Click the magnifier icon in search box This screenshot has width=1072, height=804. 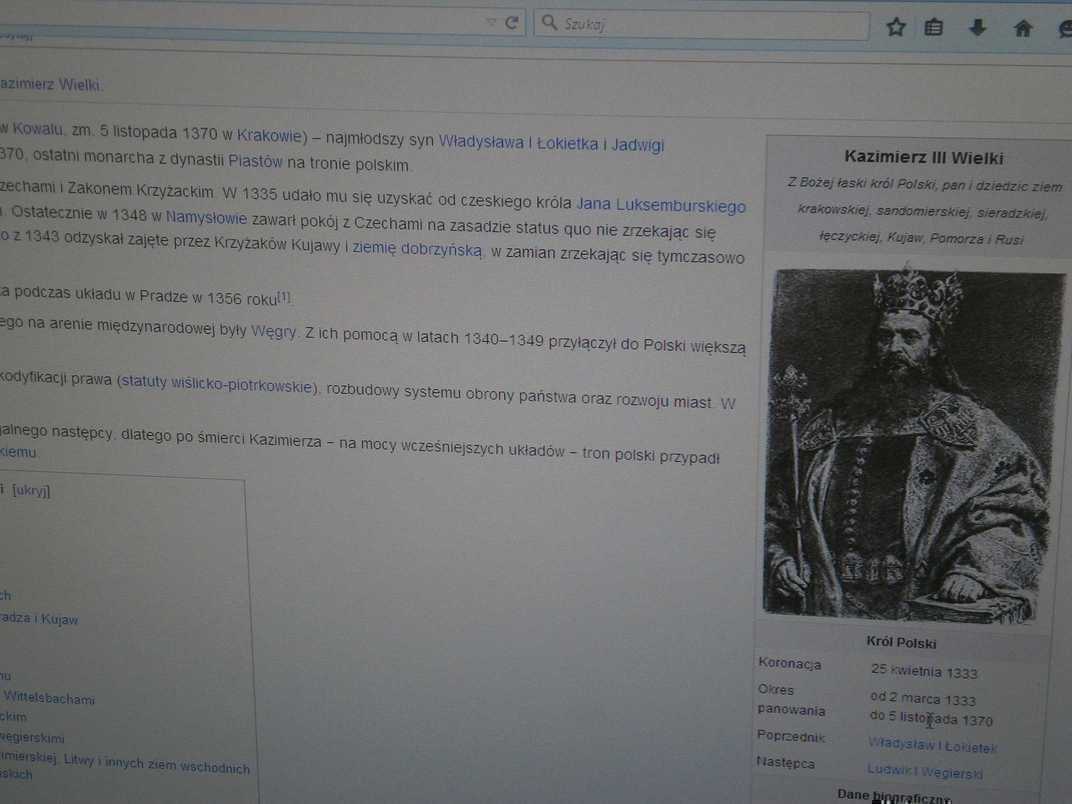(549, 23)
